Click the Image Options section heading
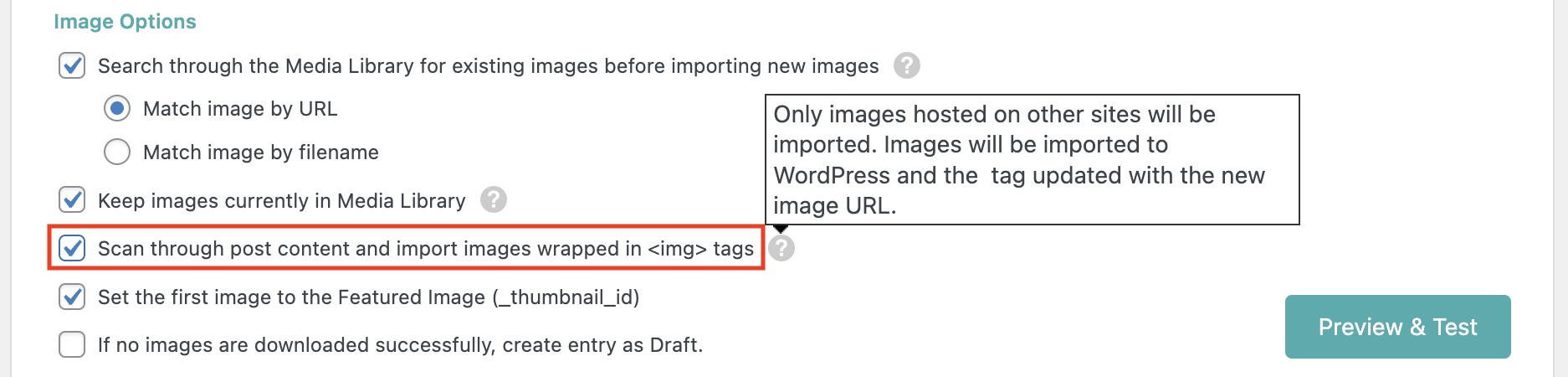1568x377 pixels. 125,22
